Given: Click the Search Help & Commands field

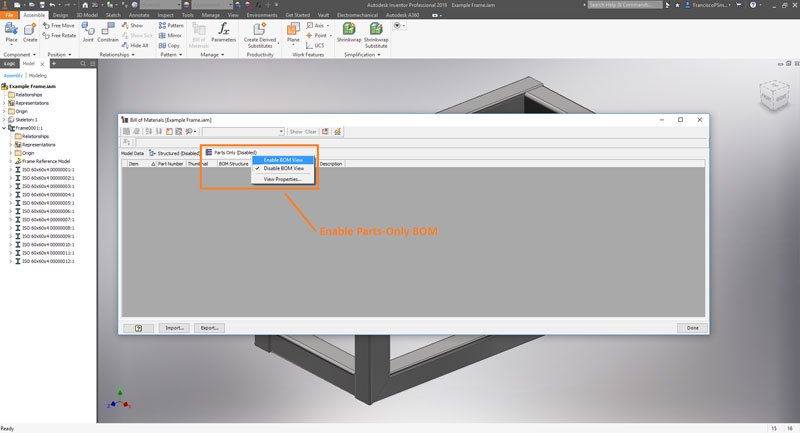Looking at the screenshot, I should point(624,5).
